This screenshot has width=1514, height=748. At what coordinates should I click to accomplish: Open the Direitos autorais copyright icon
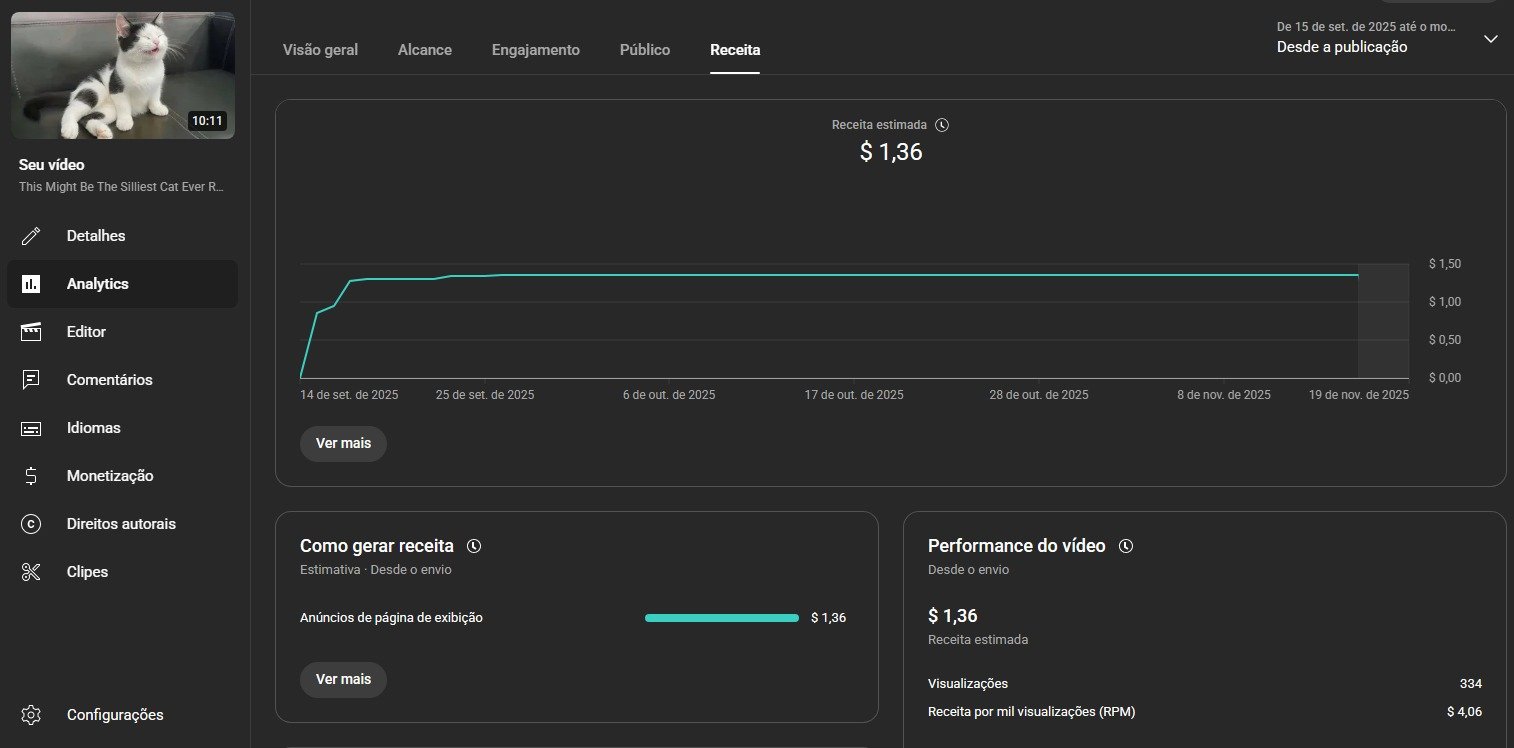(x=31, y=524)
